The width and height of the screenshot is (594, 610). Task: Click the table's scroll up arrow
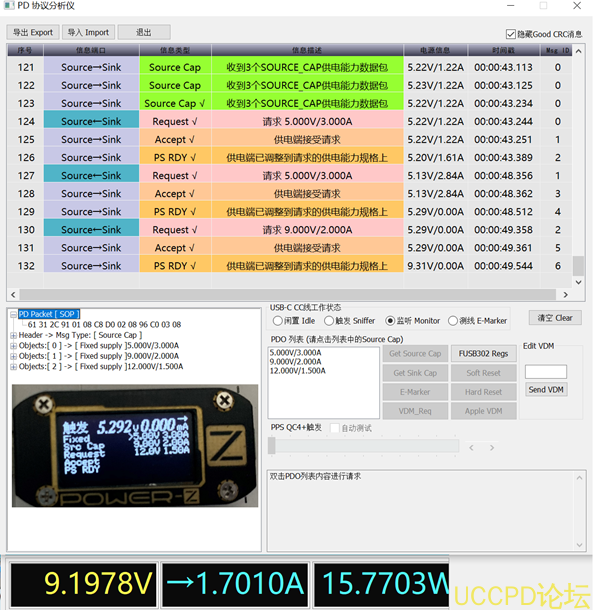(578, 51)
